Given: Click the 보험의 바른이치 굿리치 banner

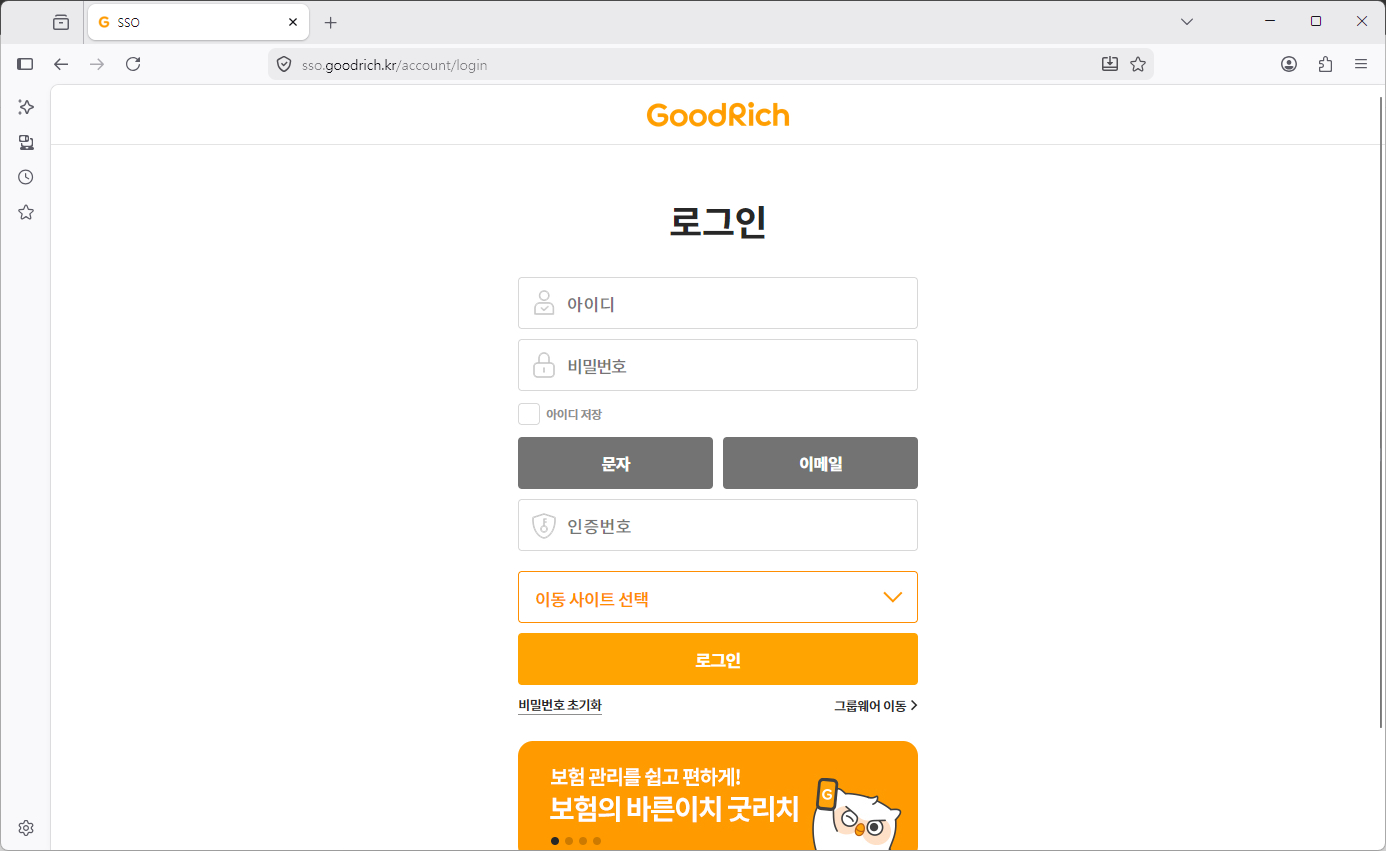Looking at the screenshot, I should coord(718,796).
